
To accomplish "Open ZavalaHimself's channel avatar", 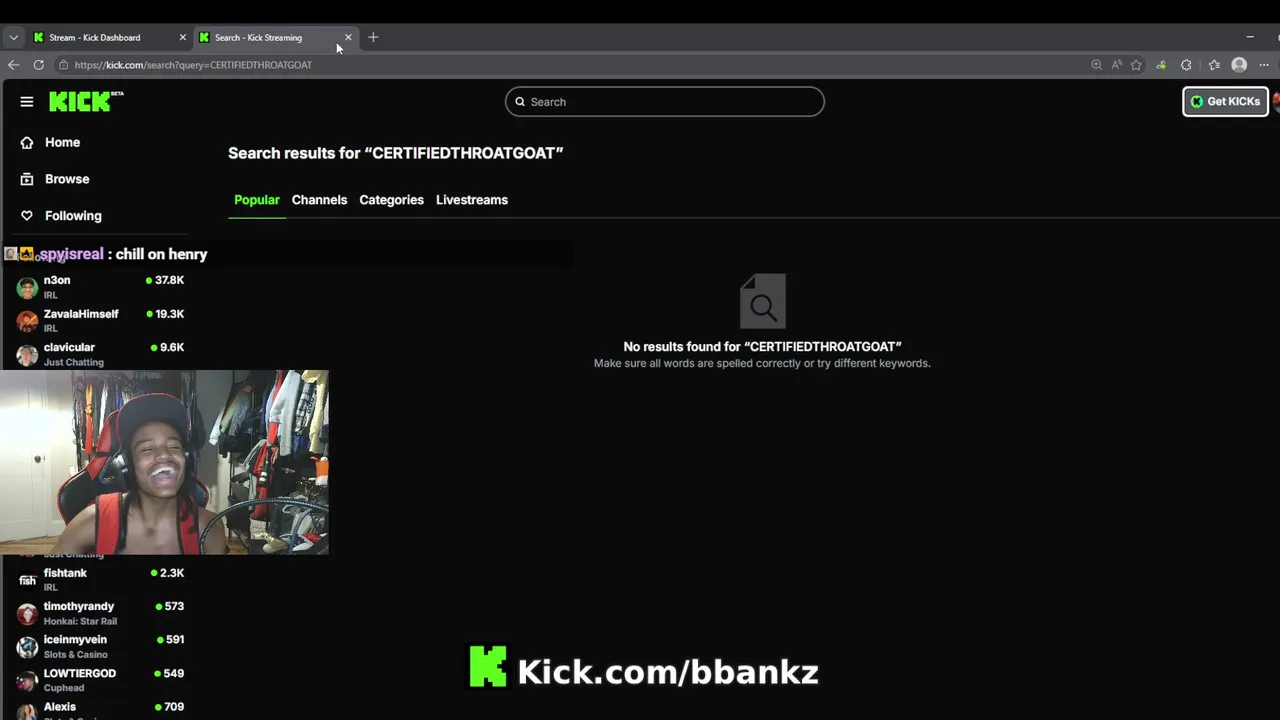I will (x=27, y=321).
